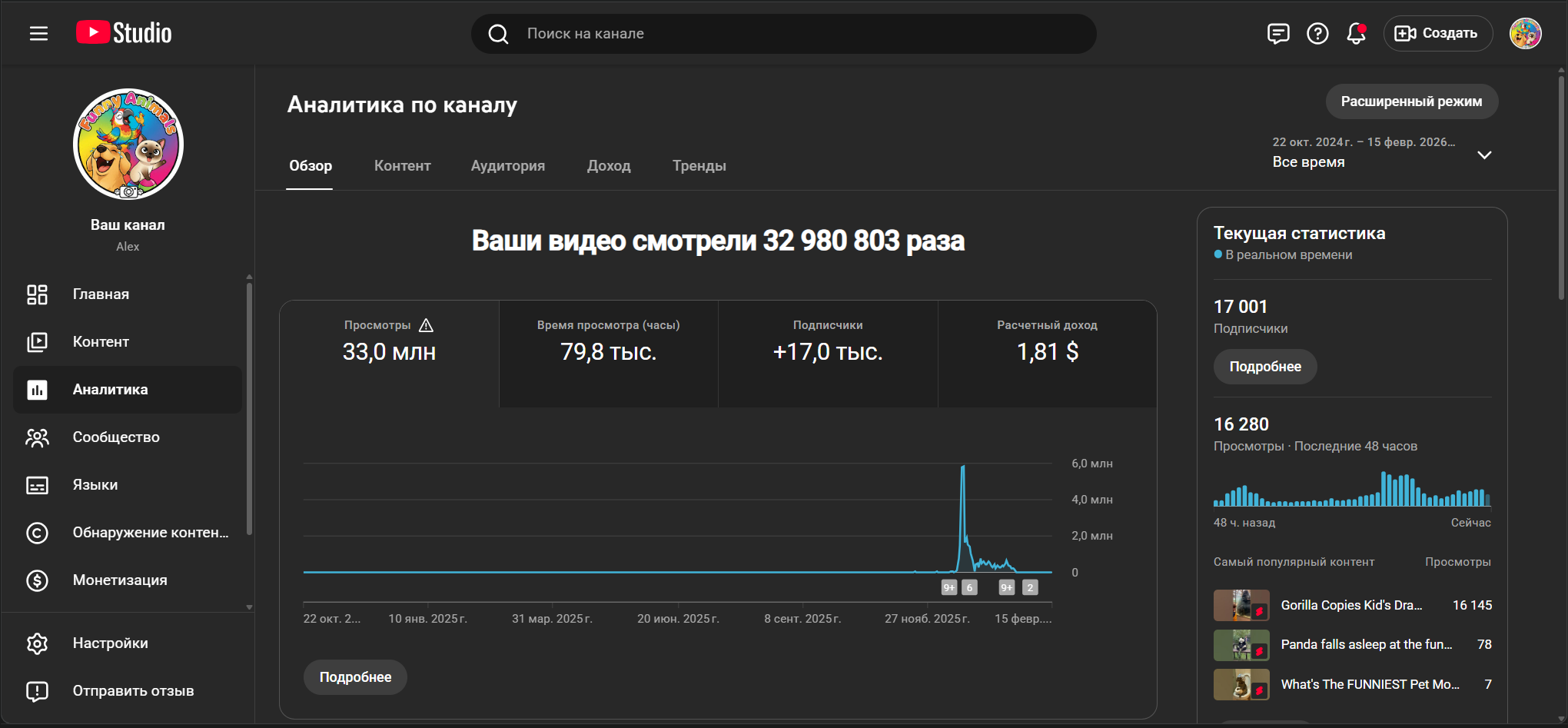Click the Расширенный режим button
1568x728 pixels.
point(1412,101)
